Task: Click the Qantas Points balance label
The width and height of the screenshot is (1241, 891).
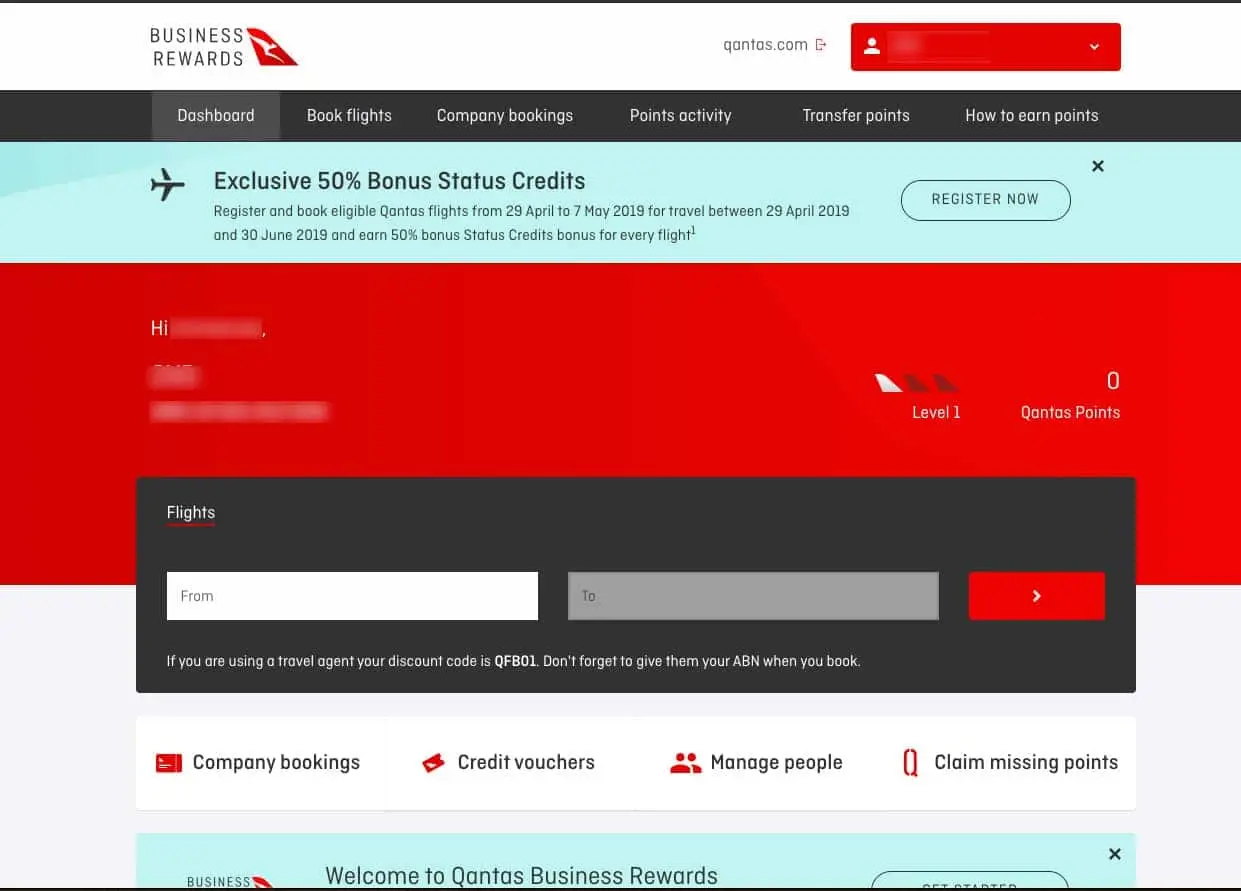Action: [1070, 412]
